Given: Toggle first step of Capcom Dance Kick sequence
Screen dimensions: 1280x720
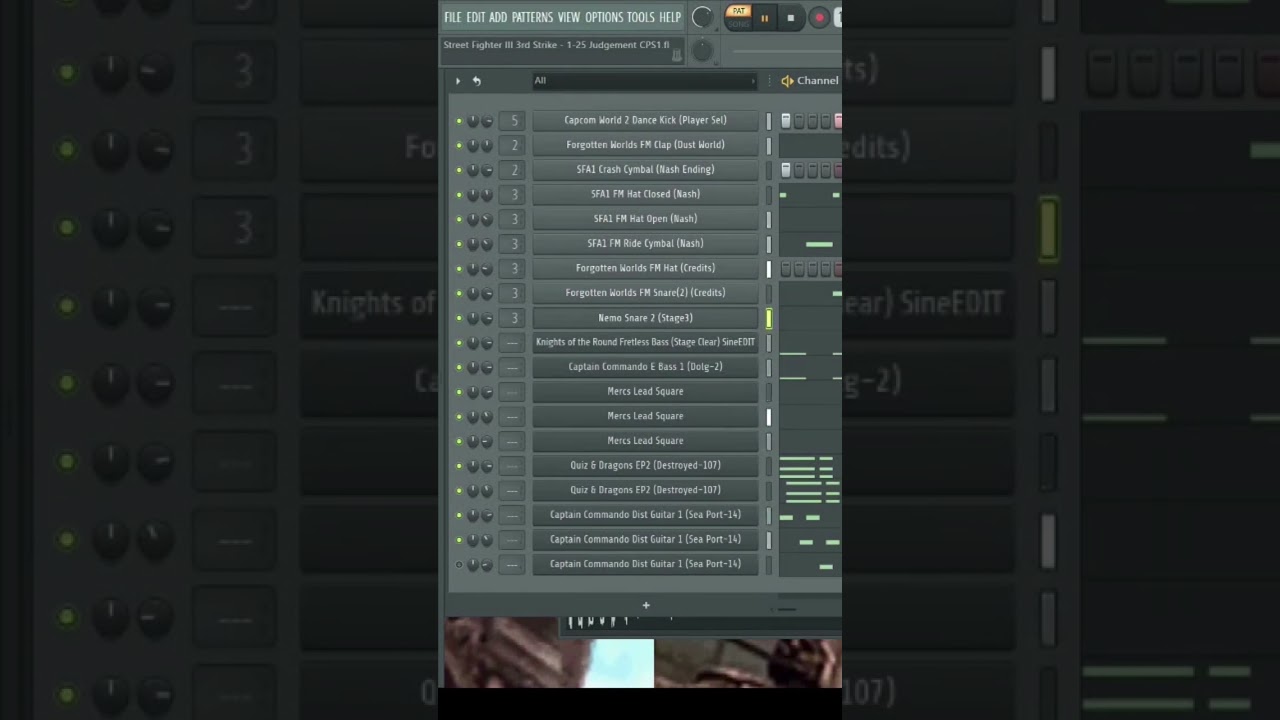Looking at the screenshot, I should 786,121.
